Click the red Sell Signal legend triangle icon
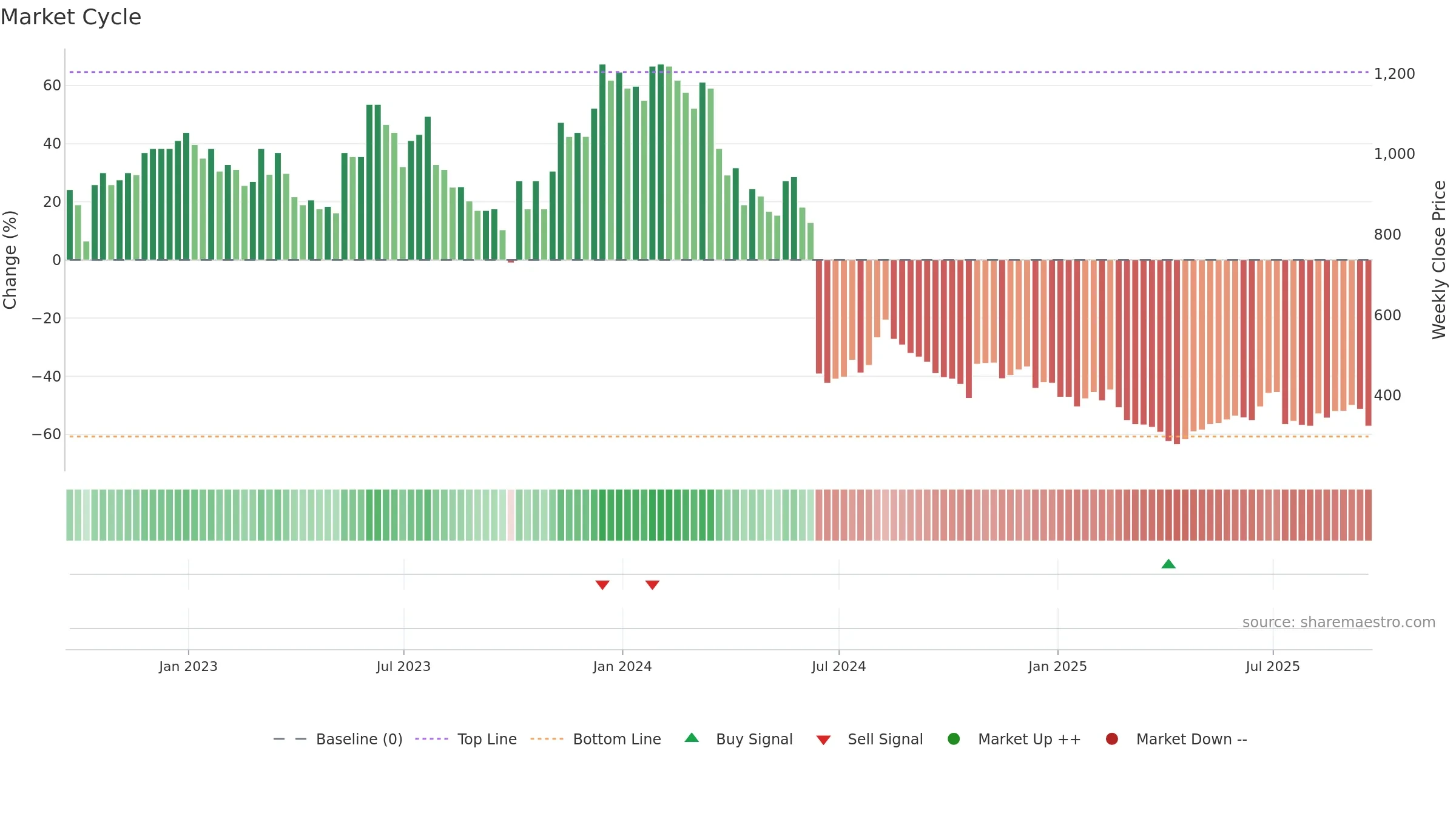This screenshot has height=819, width=1456. [823, 740]
